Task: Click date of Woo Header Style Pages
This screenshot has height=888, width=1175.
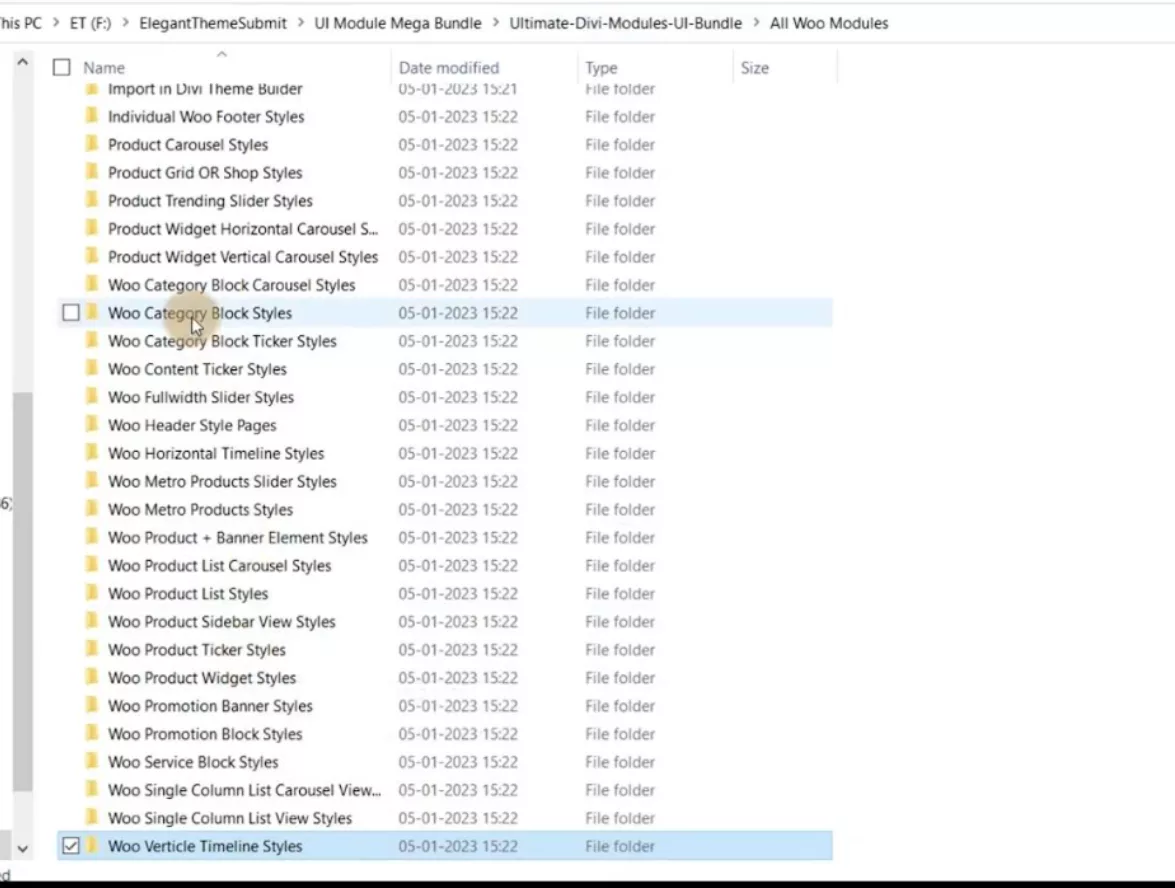Action: (458, 425)
